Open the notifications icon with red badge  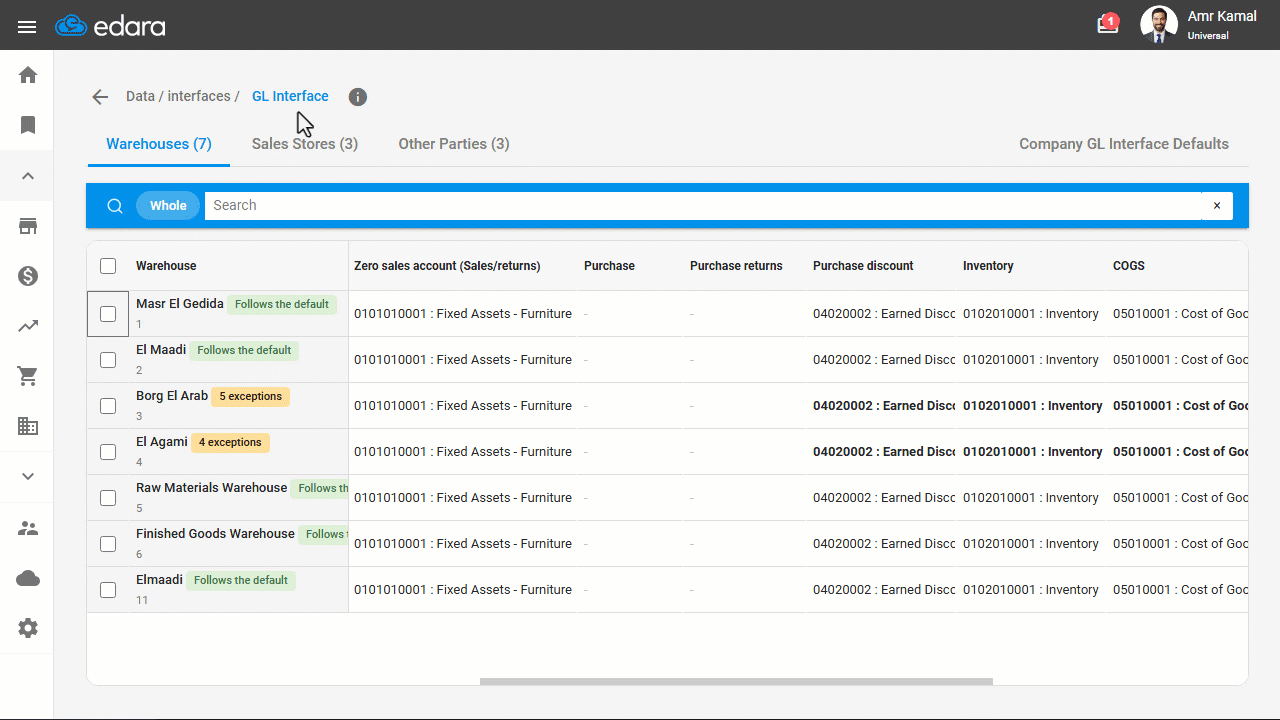[x=1107, y=23]
